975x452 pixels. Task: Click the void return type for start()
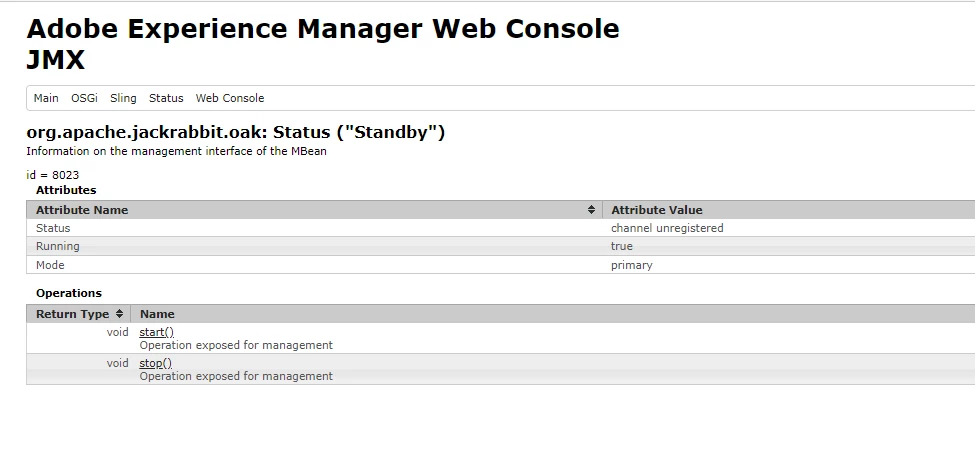(x=118, y=332)
